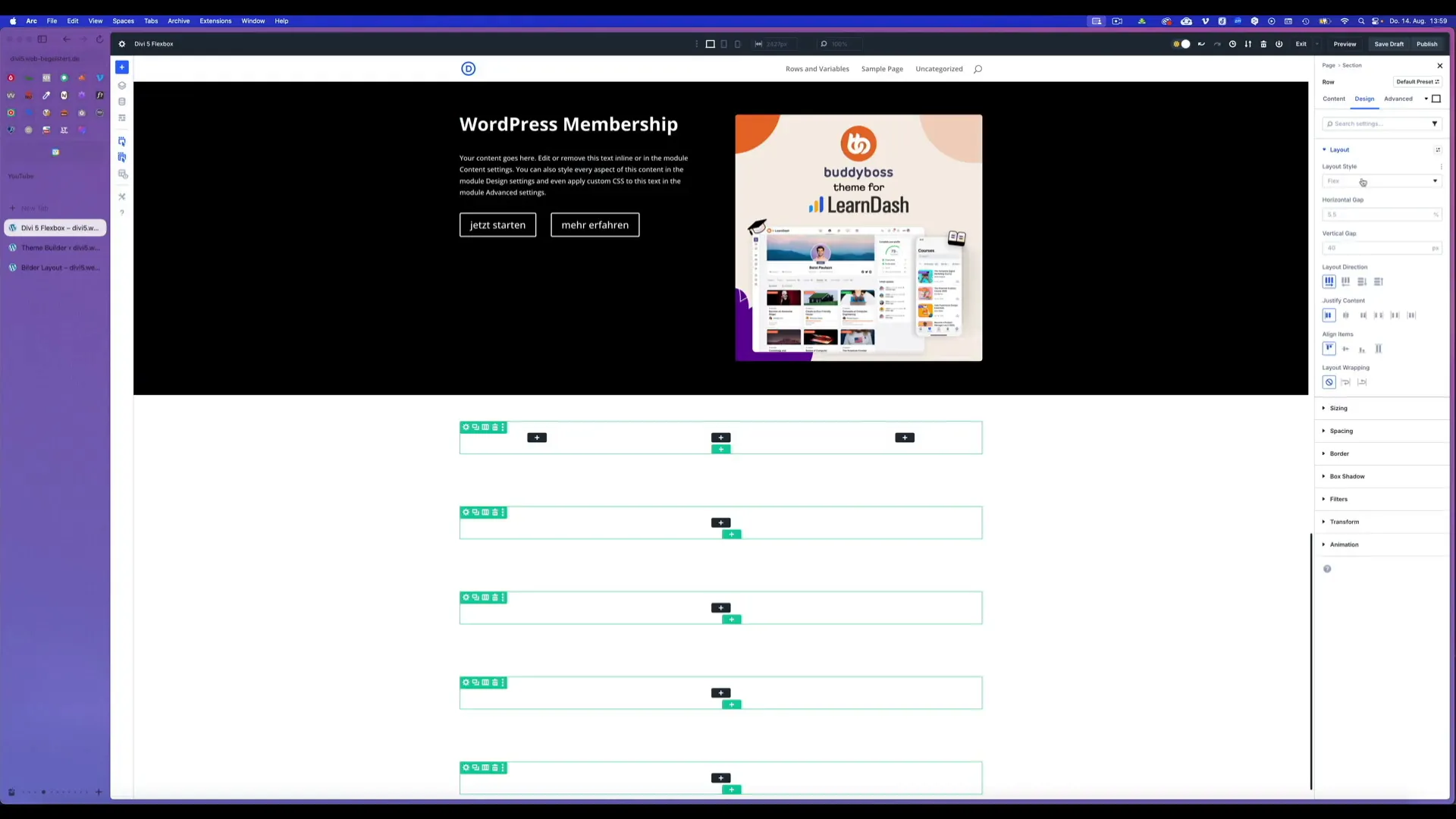
Task: Switch to phone view icon in top bar
Action: pyautogui.click(x=737, y=44)
